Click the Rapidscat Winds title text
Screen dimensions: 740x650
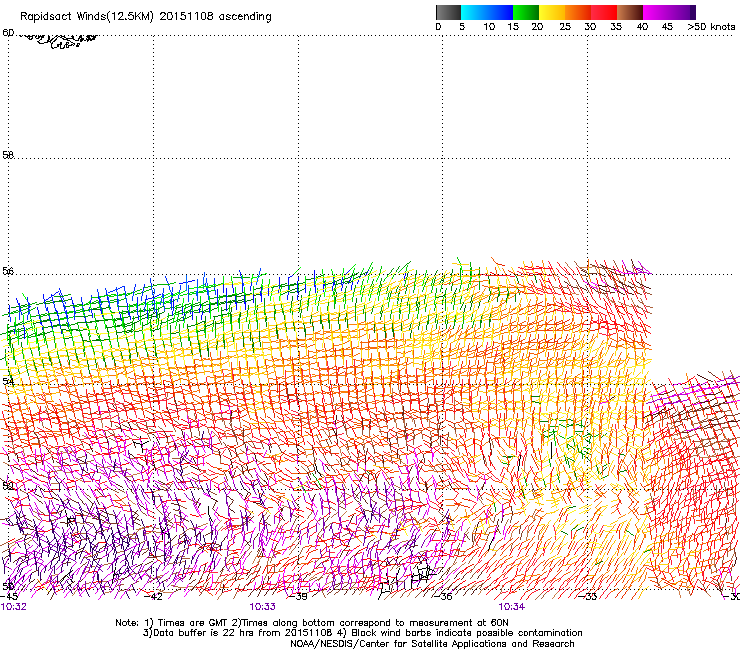[146, 17]
